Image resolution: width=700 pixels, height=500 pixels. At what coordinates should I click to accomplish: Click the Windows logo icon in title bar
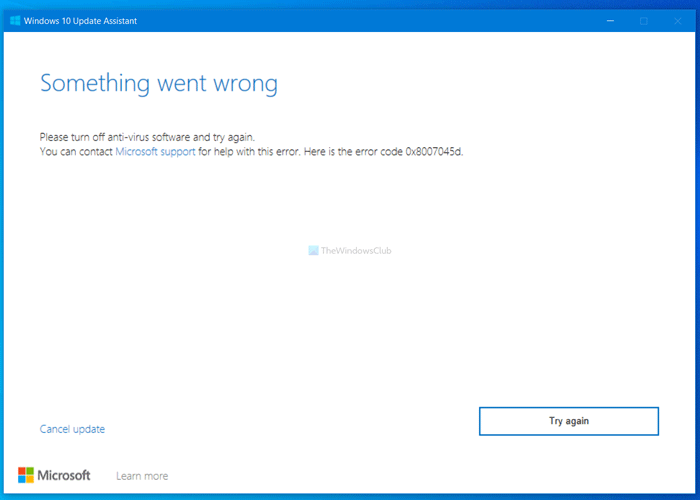pyautogui.click(x=15, y=21)
